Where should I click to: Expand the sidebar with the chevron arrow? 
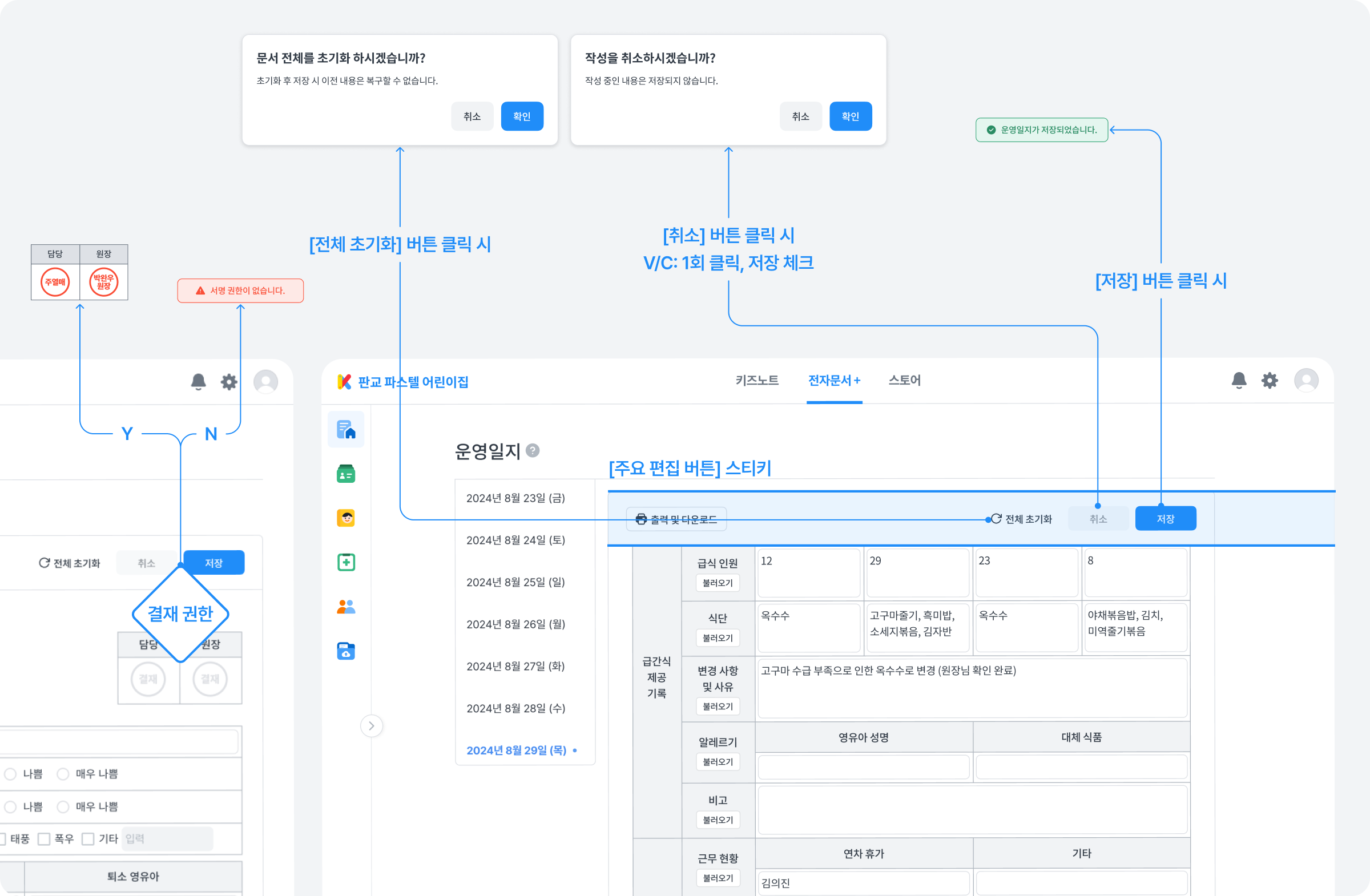tap(371, 726)
